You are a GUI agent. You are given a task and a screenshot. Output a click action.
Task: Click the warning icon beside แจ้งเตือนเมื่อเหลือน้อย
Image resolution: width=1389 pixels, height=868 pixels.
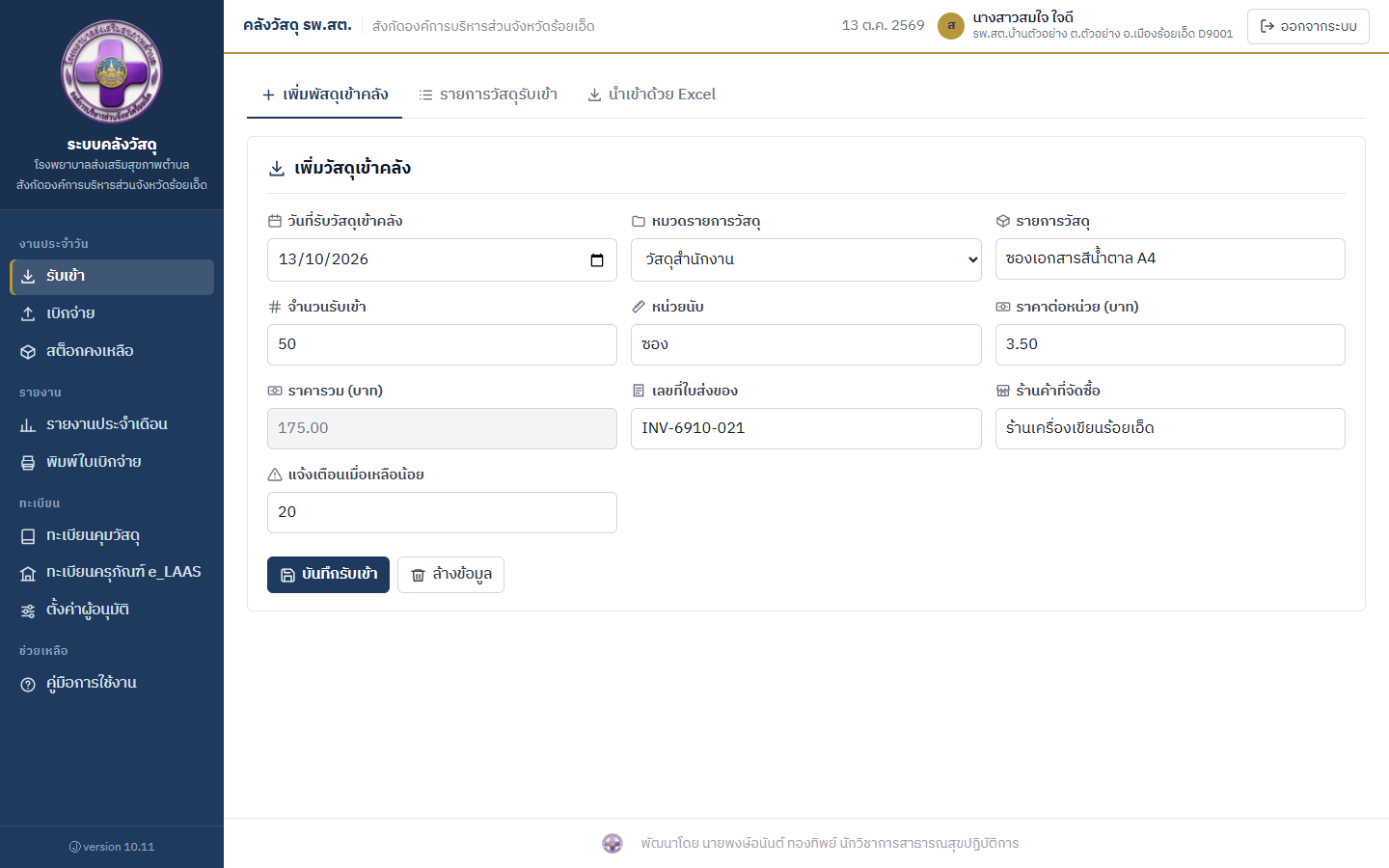275,475
